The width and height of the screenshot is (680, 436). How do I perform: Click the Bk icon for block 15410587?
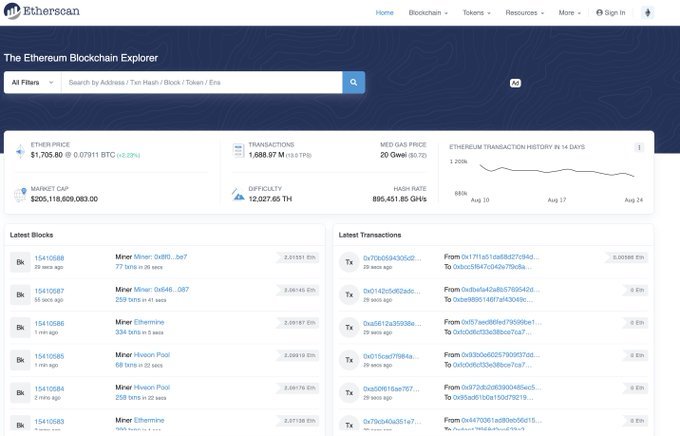(20, 295)
